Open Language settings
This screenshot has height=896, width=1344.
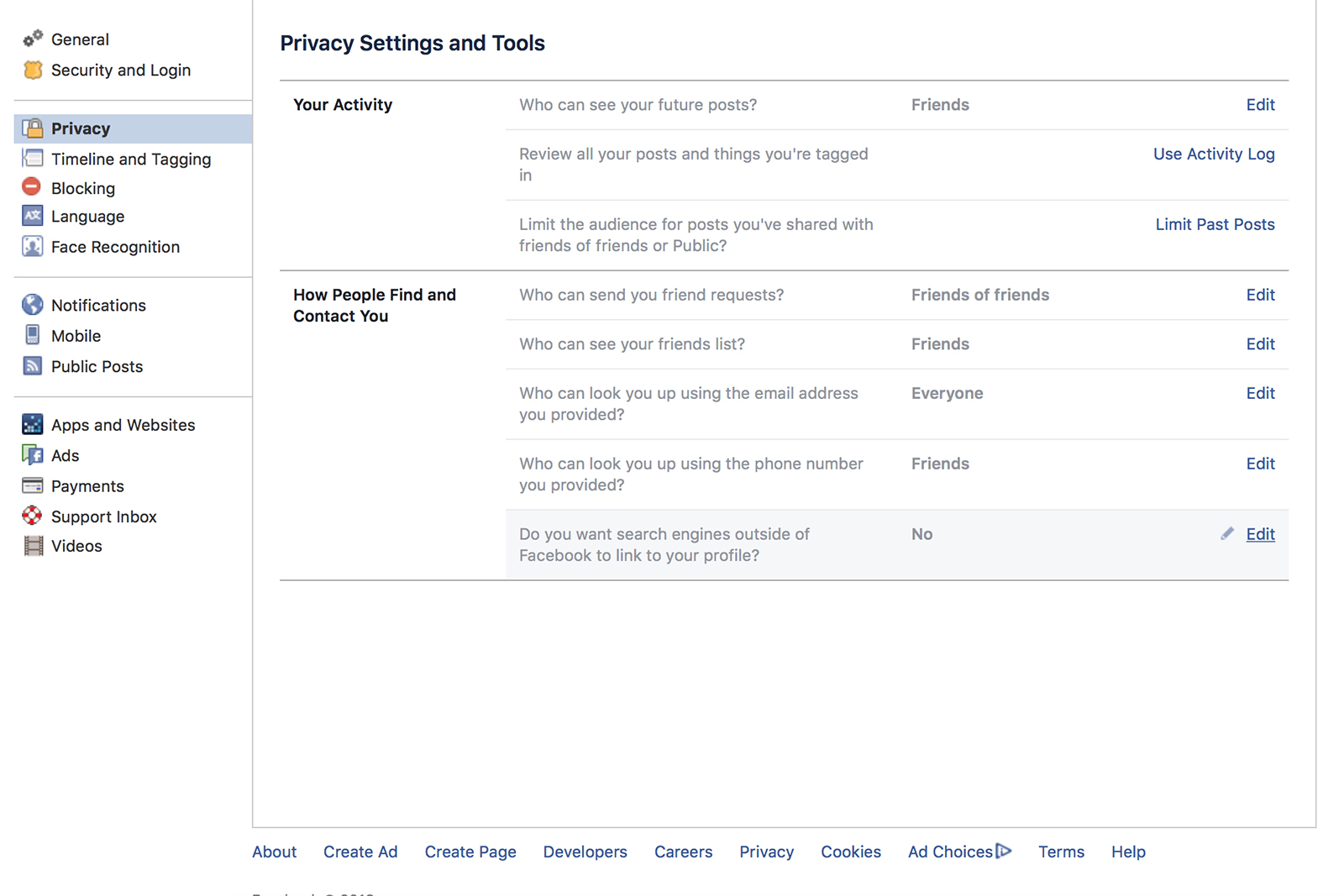pyautogui.click(x=87, y=217)
